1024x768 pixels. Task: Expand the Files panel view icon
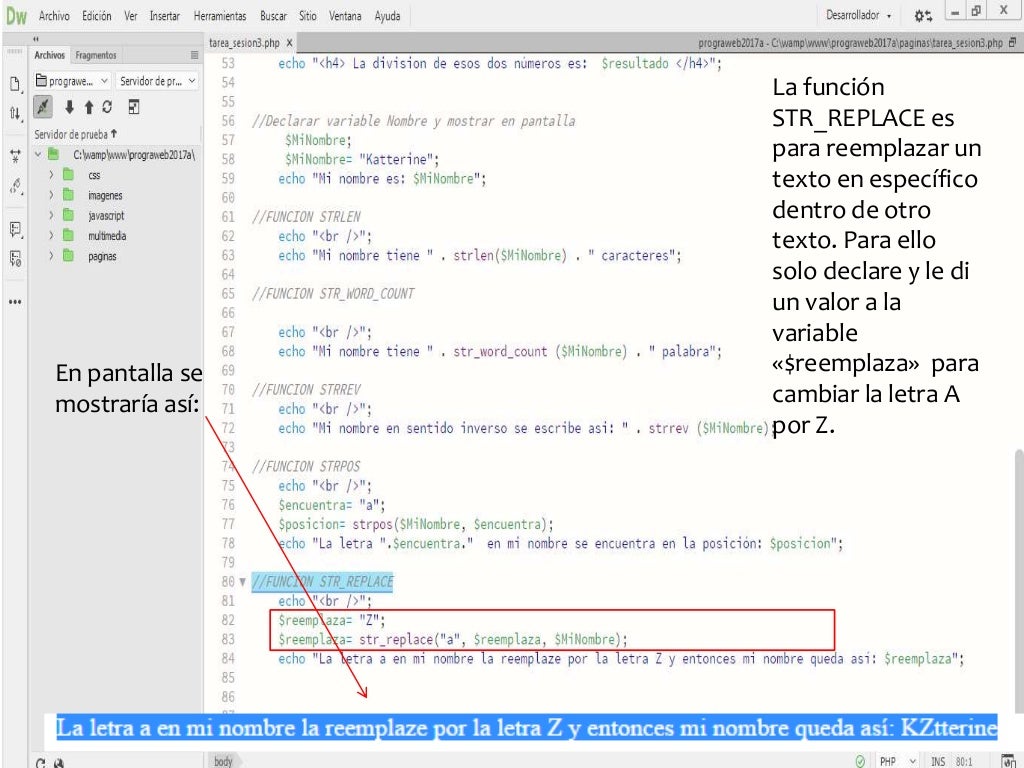[134, 107]
